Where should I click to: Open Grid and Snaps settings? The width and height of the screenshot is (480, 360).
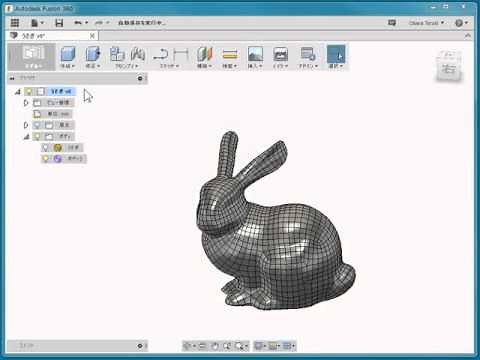(273, 346)
